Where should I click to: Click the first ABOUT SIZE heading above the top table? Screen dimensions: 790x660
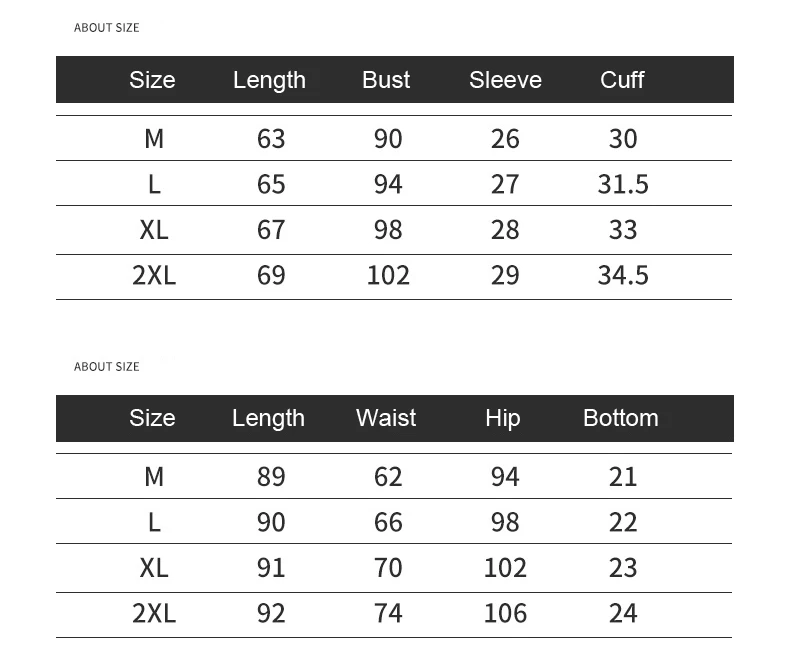107,28
